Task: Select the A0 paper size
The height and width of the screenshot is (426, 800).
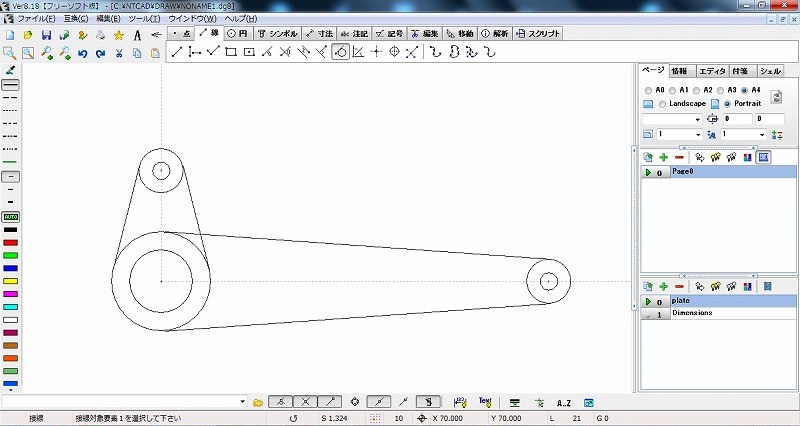Action: coord(648,90)
